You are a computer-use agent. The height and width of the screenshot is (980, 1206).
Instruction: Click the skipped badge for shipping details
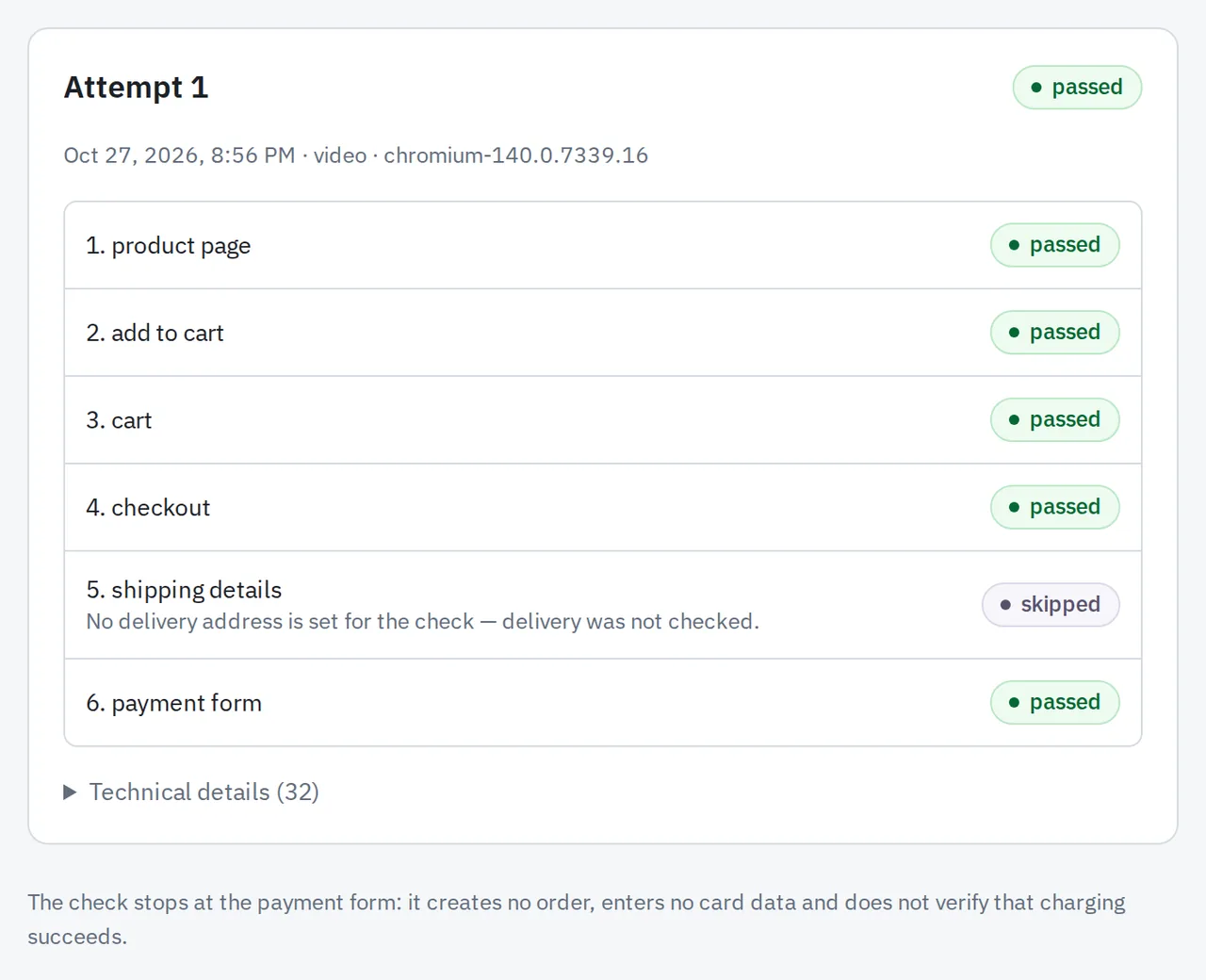pyautogui.click(x=1051, y=605)
